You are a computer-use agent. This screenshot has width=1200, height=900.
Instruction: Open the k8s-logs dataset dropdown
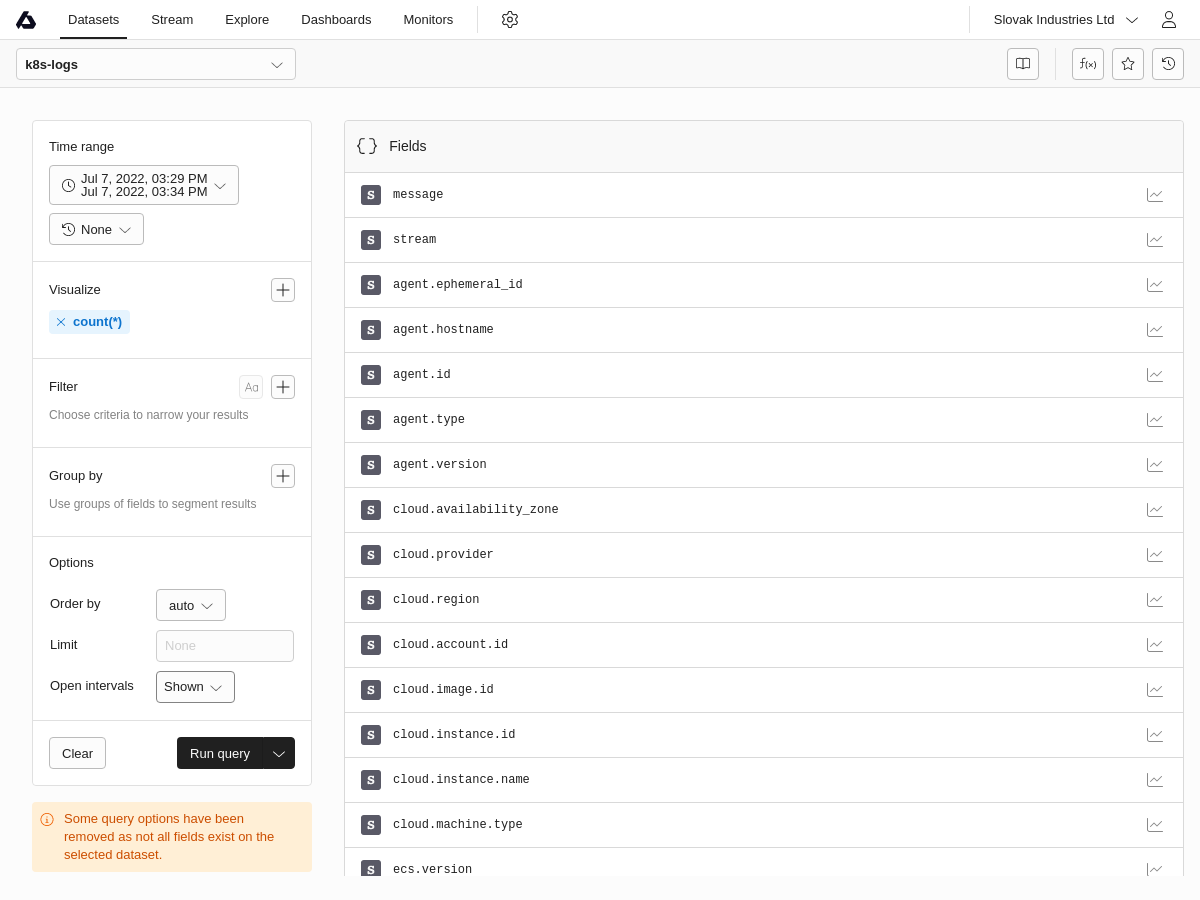tap(156, 64)
